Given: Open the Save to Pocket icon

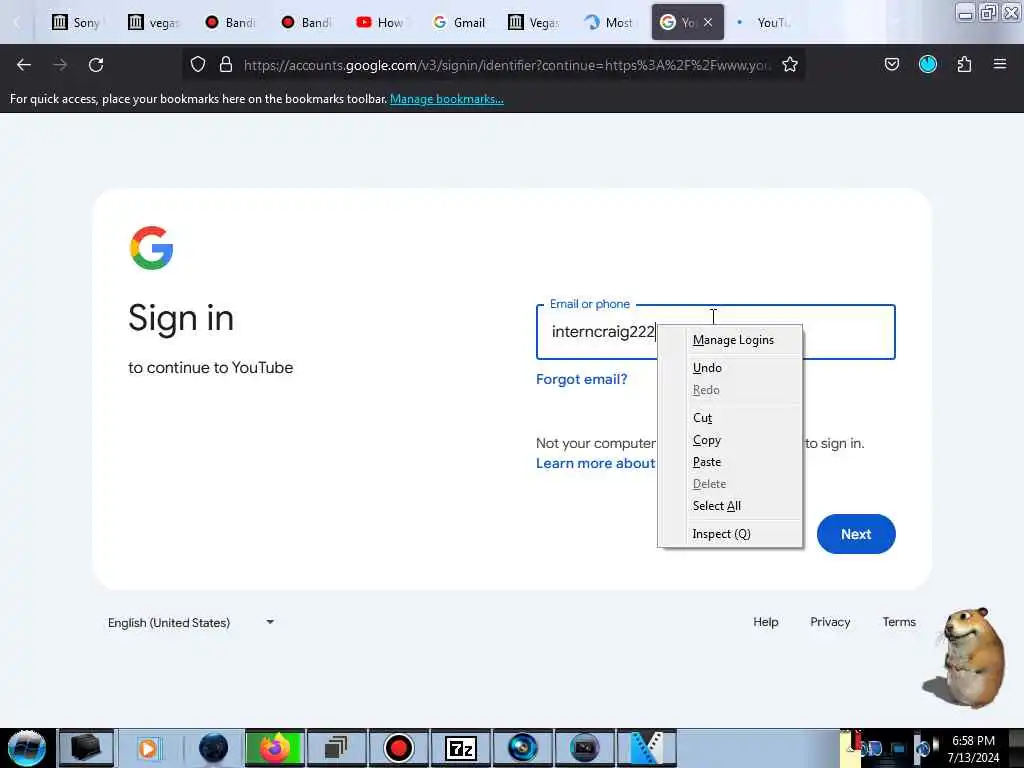Looking at the screenshot, I should coord(892,64).
